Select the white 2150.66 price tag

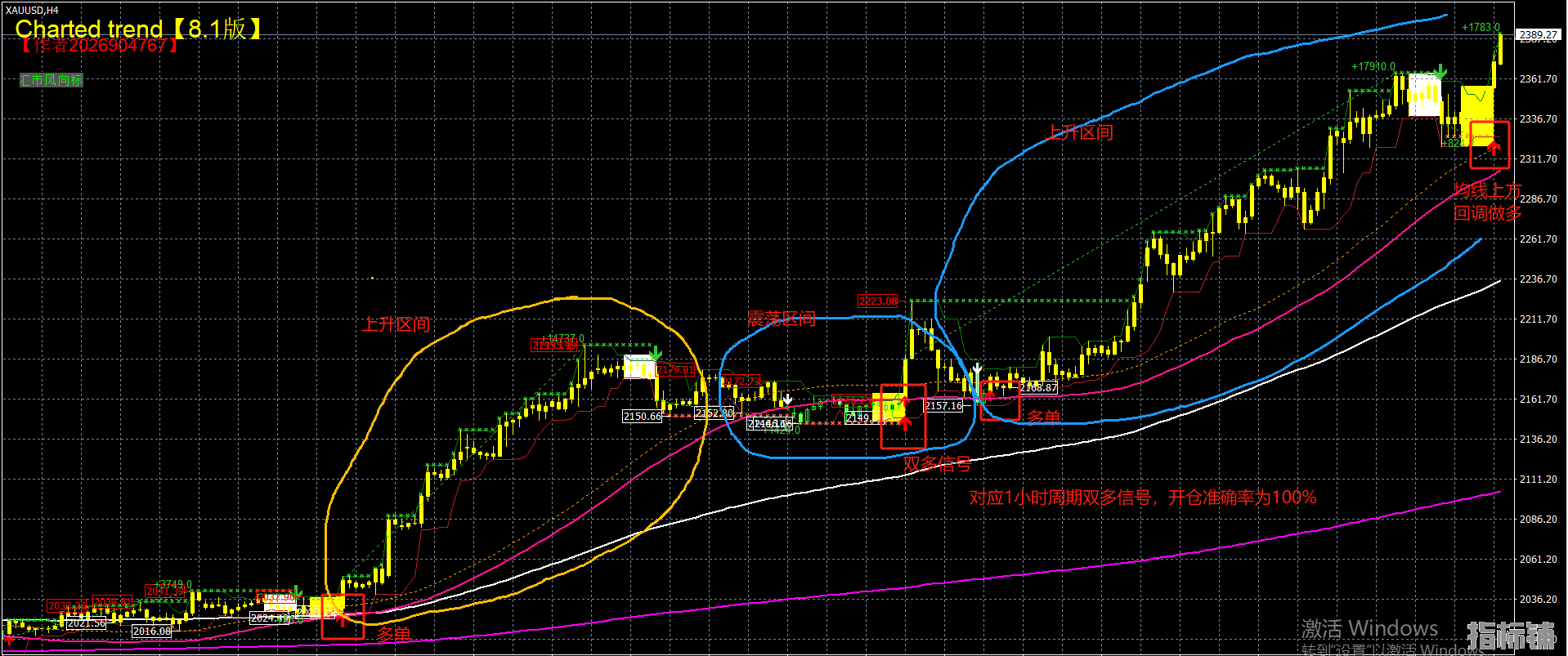point(643,417)
